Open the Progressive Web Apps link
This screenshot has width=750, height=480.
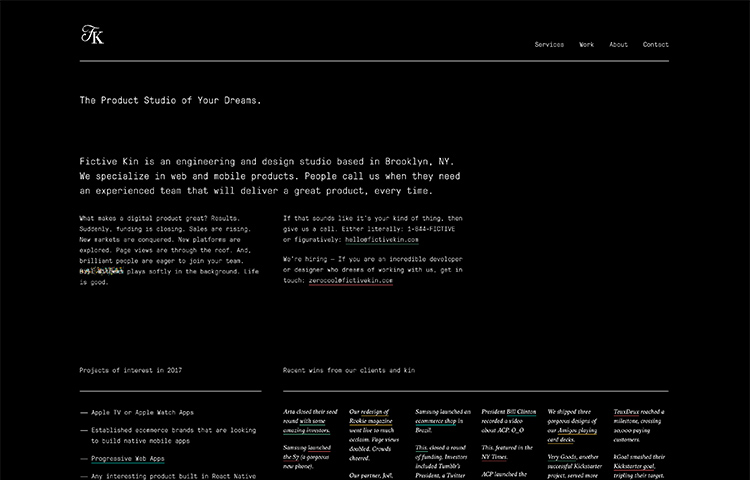[x=127, y=459]
